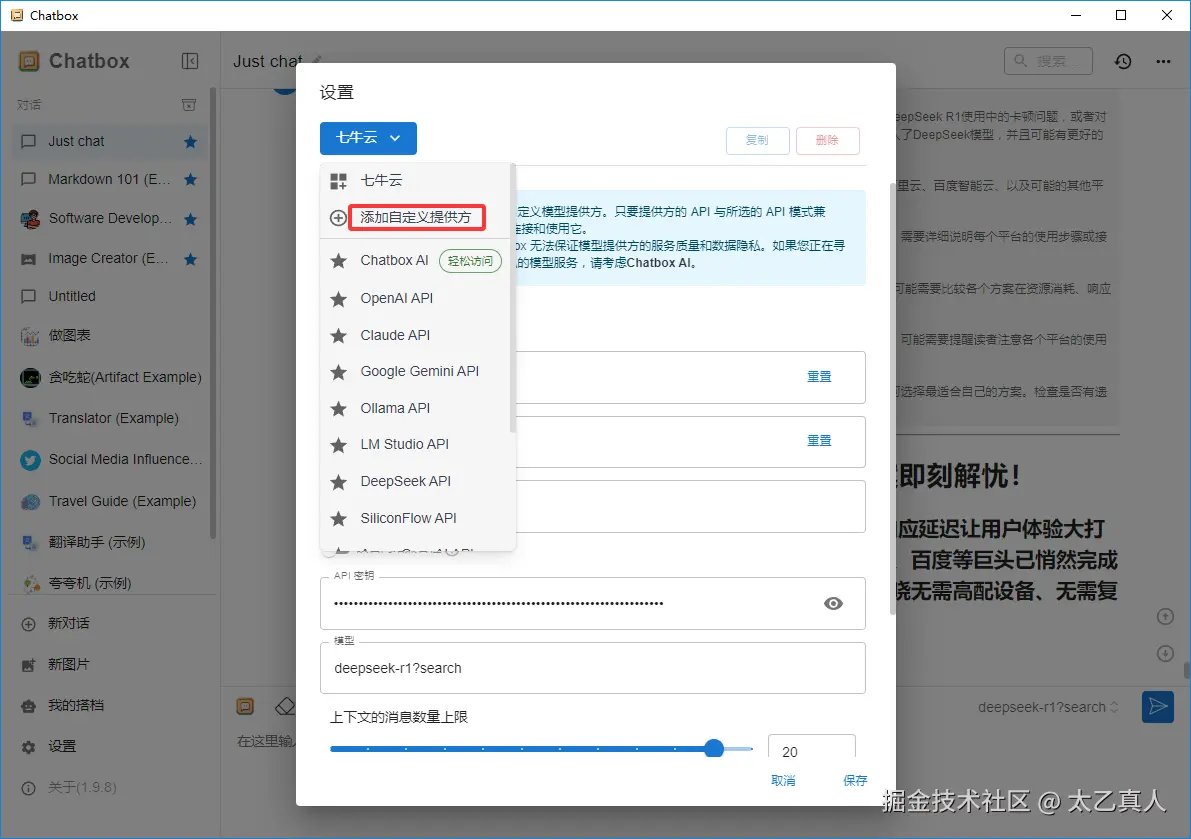Open Travel Guide (Example) conversation
Screen dimensions: 1191x839
(x=111, y=501)
